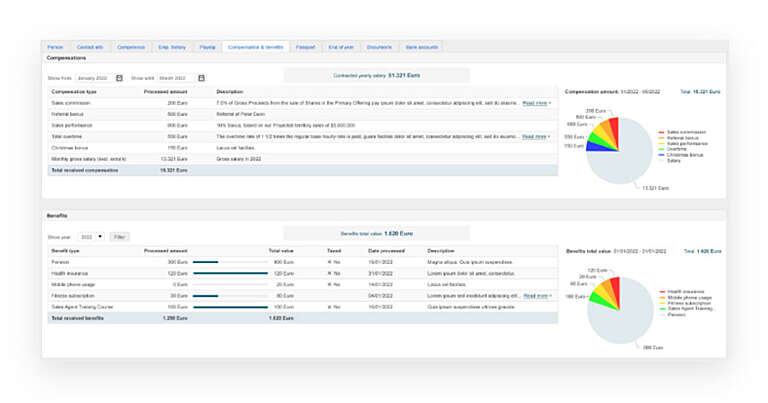Click Processed amount header in Compensations table
Viewport: 768px width, 403px height.
point(166,92)
